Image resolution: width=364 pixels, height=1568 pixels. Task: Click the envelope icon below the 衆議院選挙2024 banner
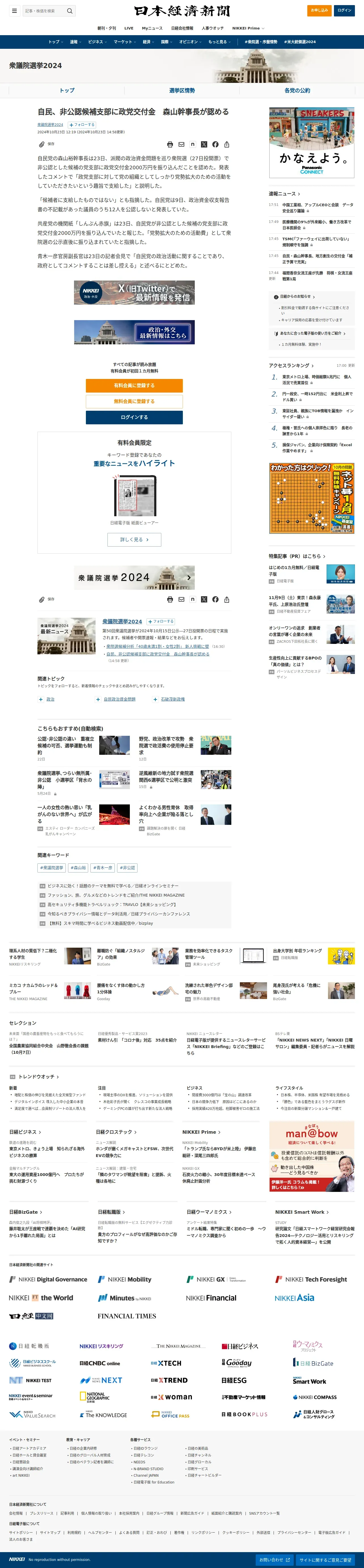(181, 600)
